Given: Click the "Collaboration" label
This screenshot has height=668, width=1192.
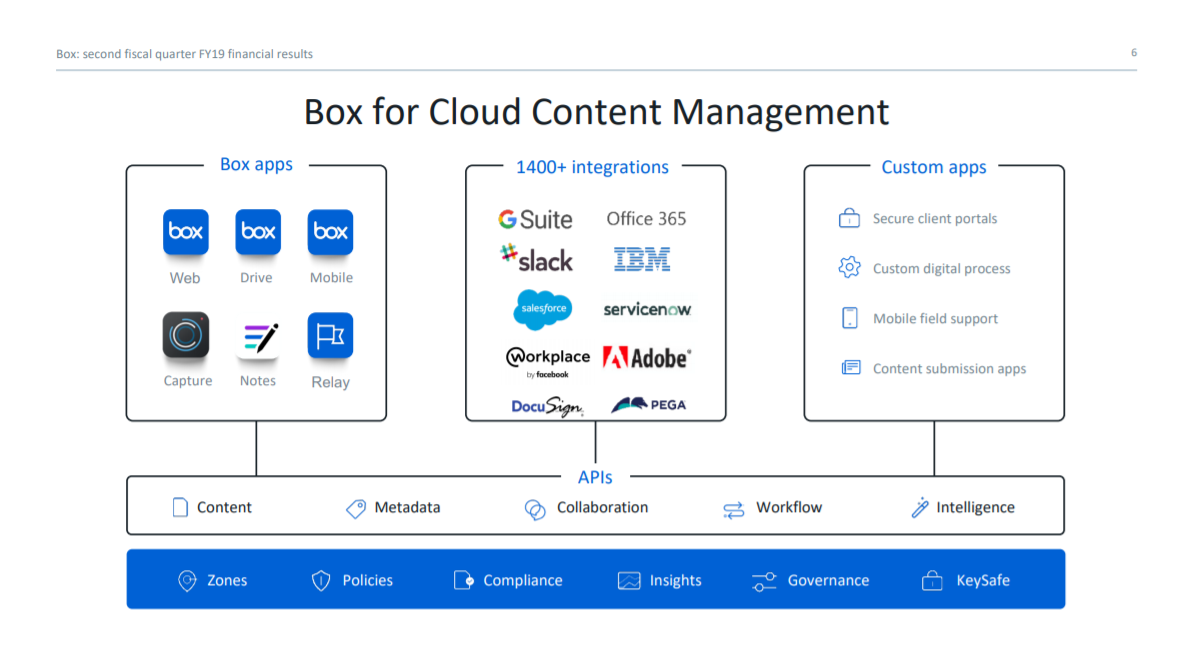Looking at the screenshot, I should coord(602,507).
